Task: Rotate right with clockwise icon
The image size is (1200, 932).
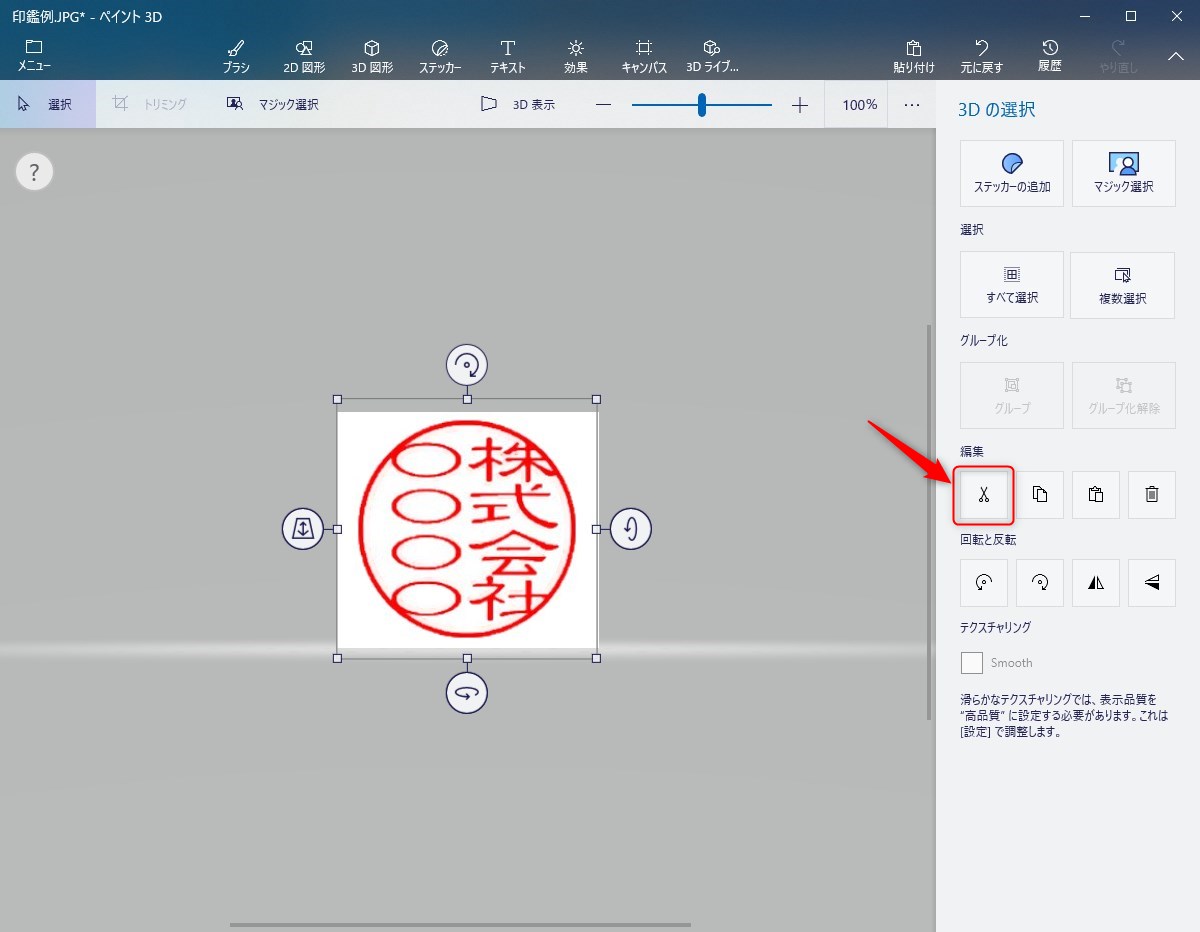Action: pos(1040,583)
